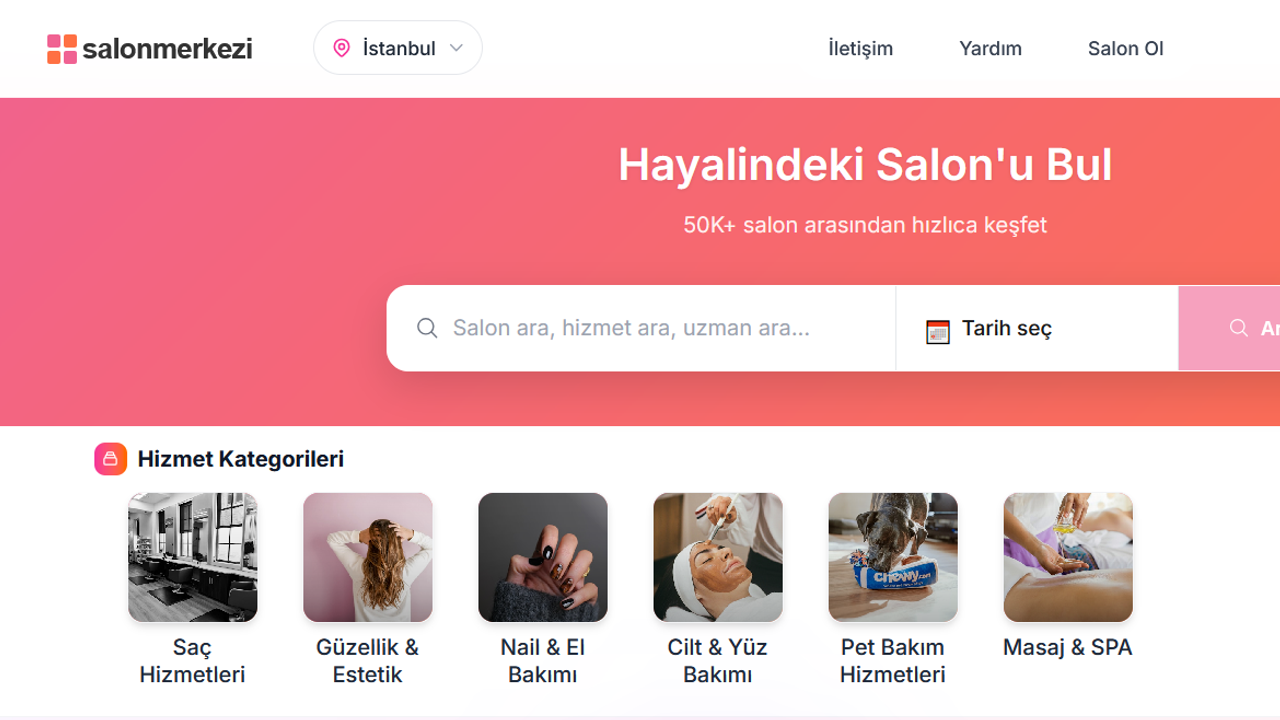Select the Saç Hizmetleri thumbnail
Screen dimensions: 1280x720
193,557
